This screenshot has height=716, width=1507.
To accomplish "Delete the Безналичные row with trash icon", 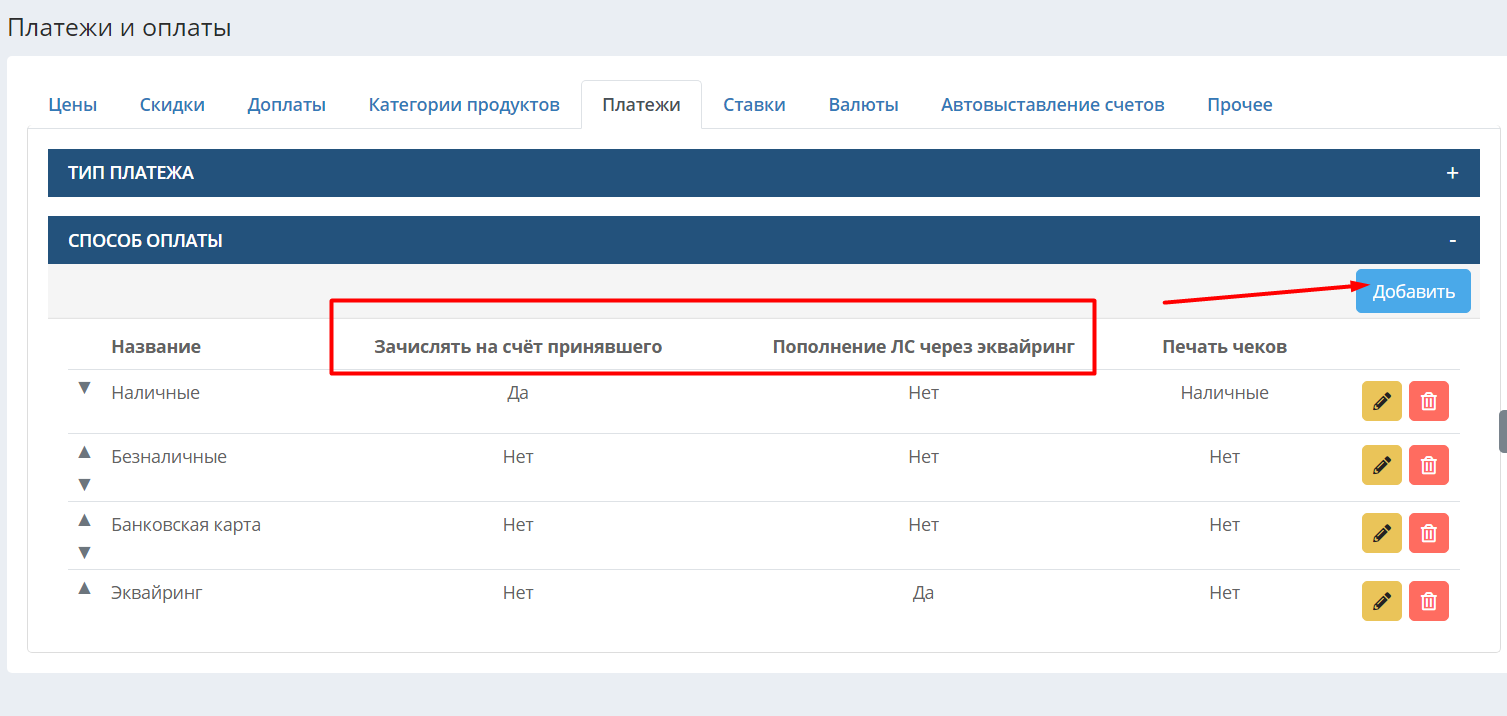I will pyautogui.click(x=1429, y=465).
